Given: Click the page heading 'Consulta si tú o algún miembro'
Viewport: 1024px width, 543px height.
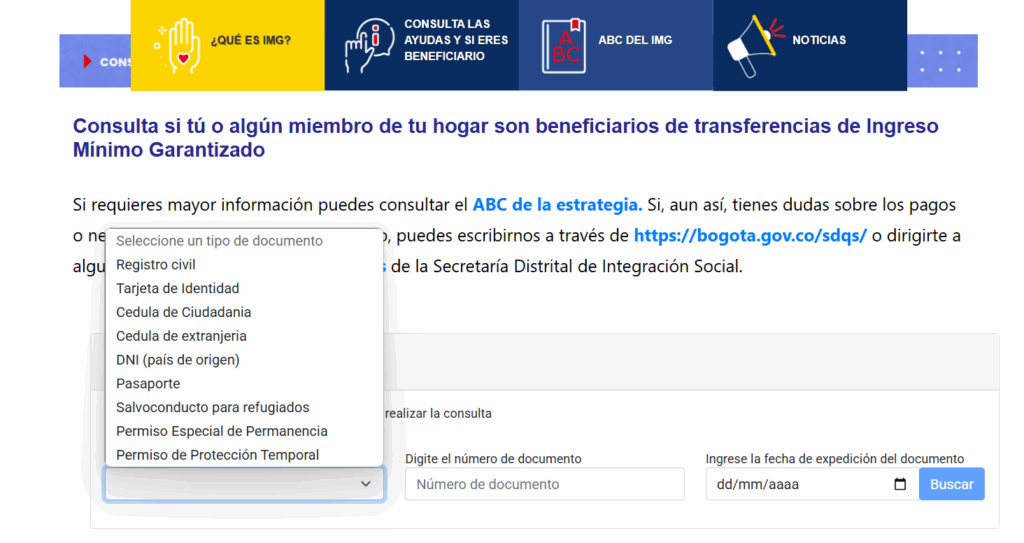Looking at the screenshot, I should pos(505,137).
